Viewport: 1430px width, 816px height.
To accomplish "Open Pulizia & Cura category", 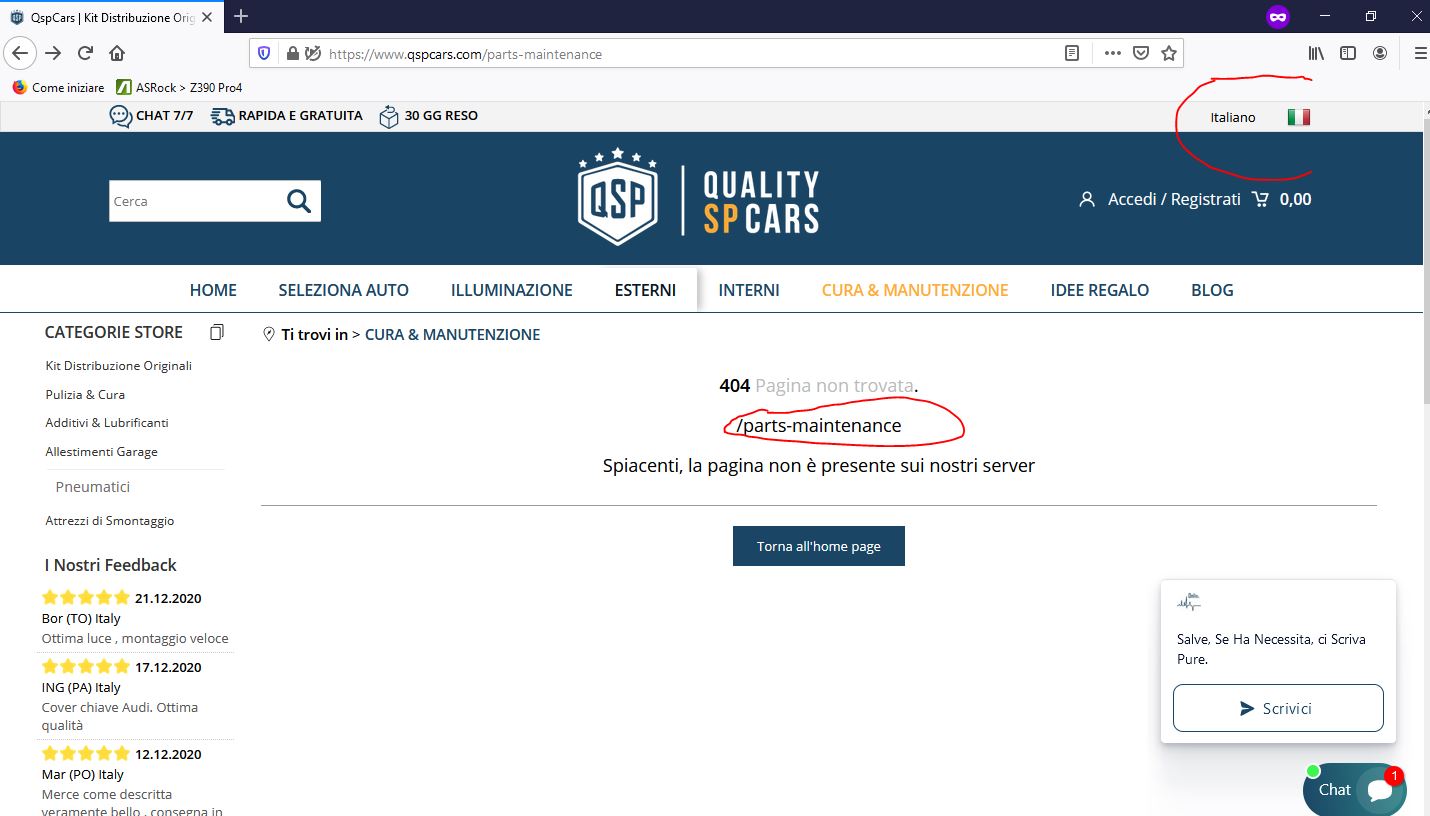I will (x=85, y=394).
